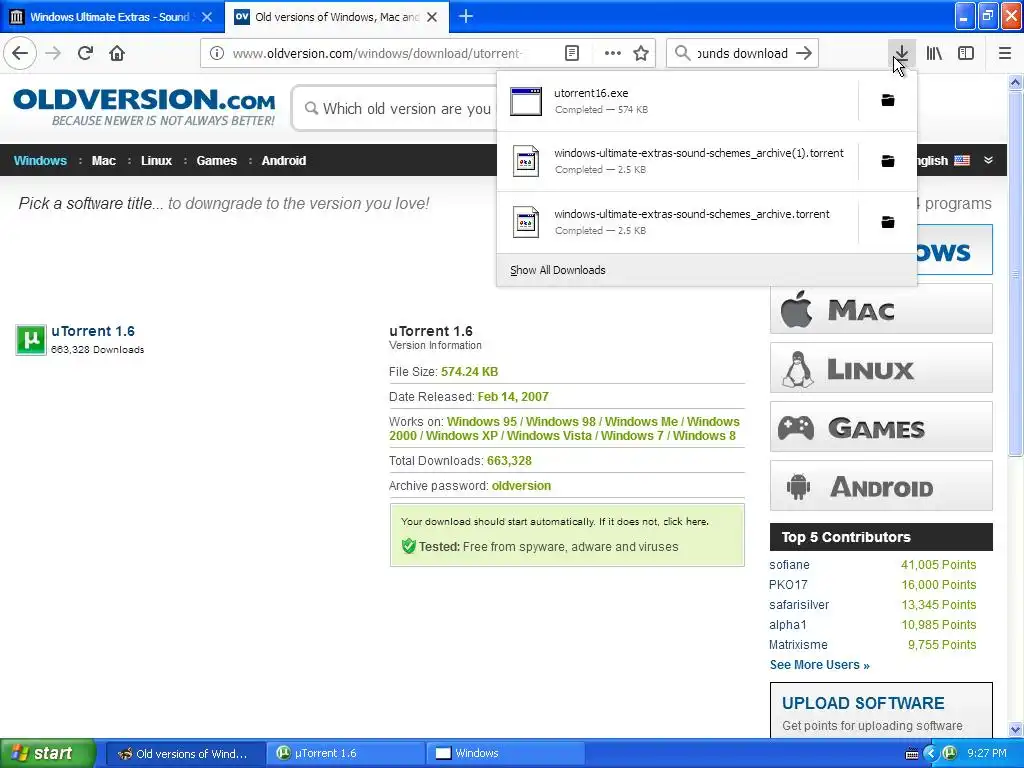Click the uTorrent tray icon

tap(950, 753)
